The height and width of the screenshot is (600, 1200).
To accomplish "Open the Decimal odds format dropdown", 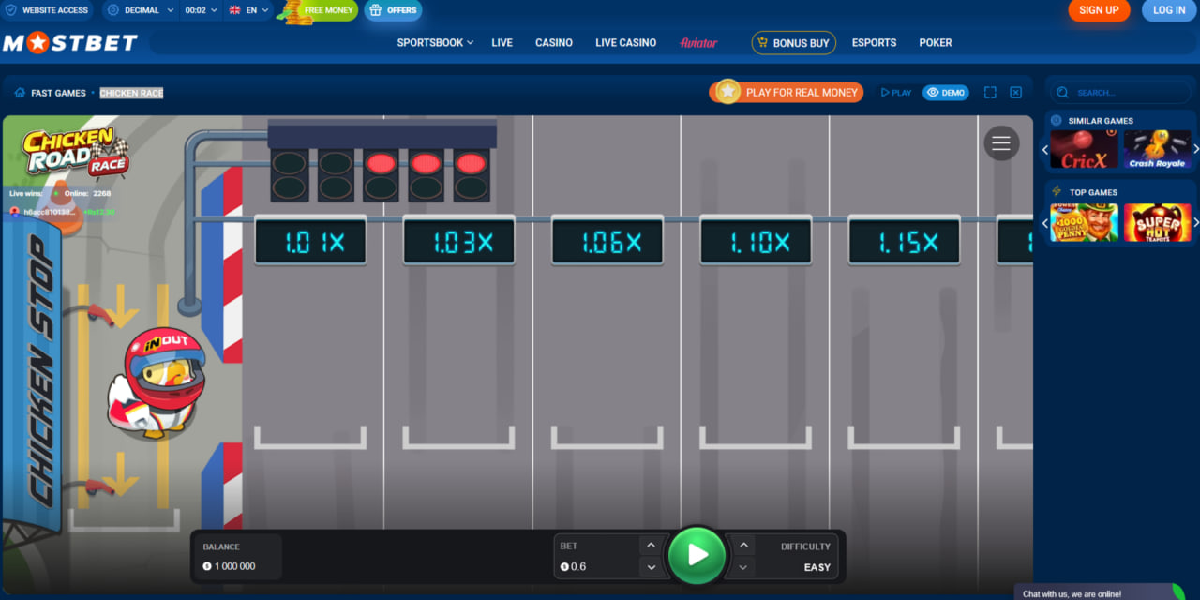I will tap(140, 10).
